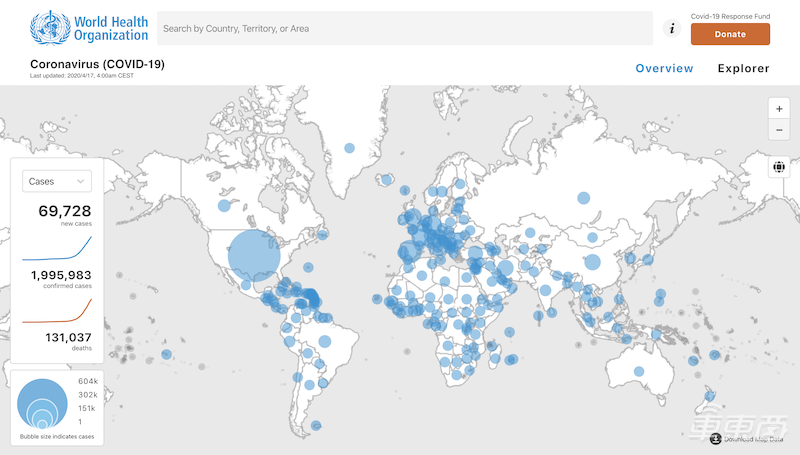
Task: Click the orange deaths trend line chart
Action: (57, 309)
